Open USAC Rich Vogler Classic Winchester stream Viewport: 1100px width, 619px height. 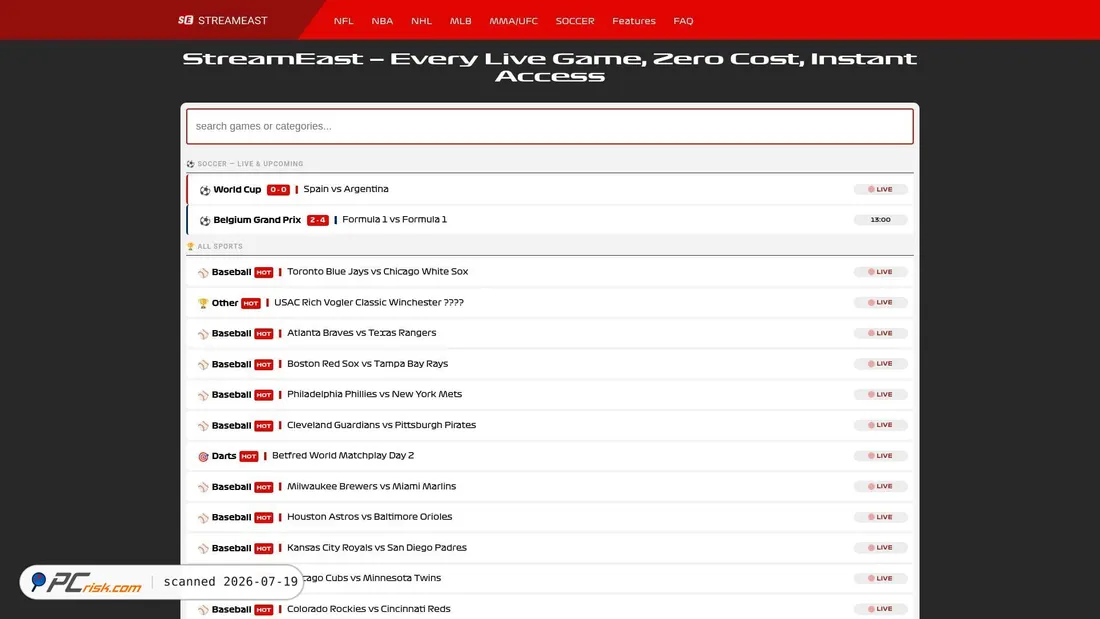click(x=369, y=302)
